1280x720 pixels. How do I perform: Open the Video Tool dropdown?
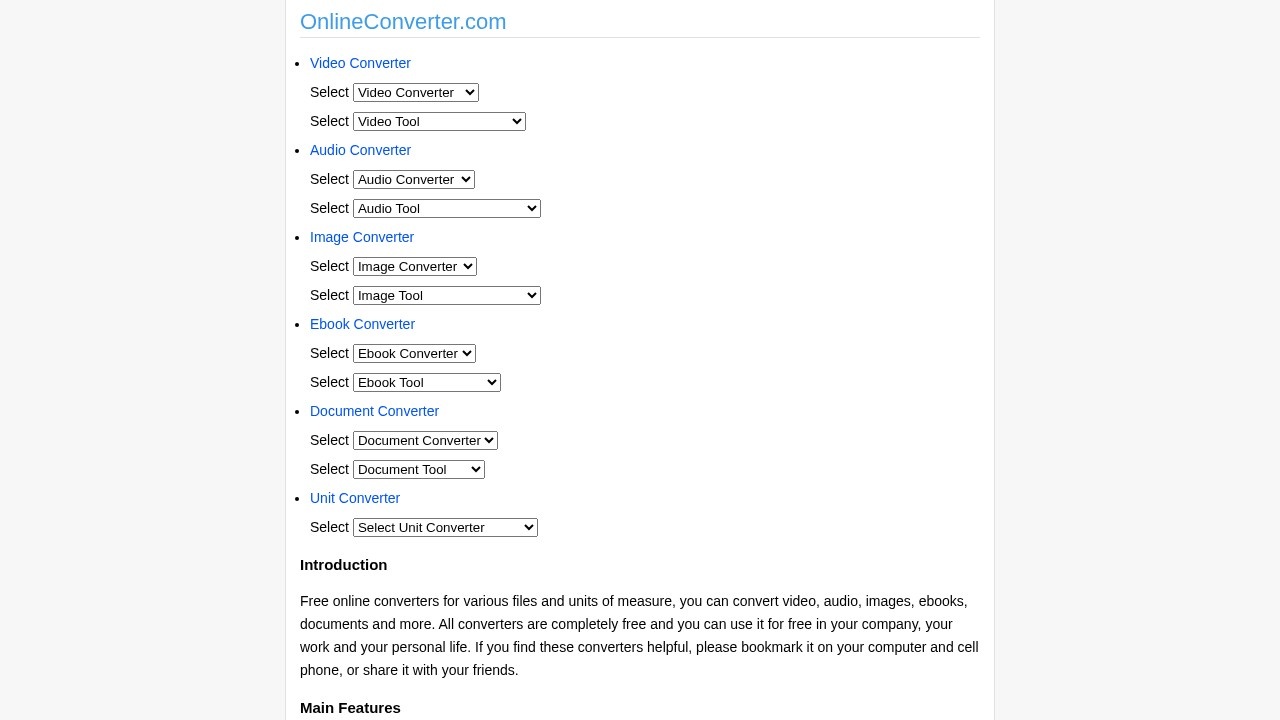(x=439, y=121)
